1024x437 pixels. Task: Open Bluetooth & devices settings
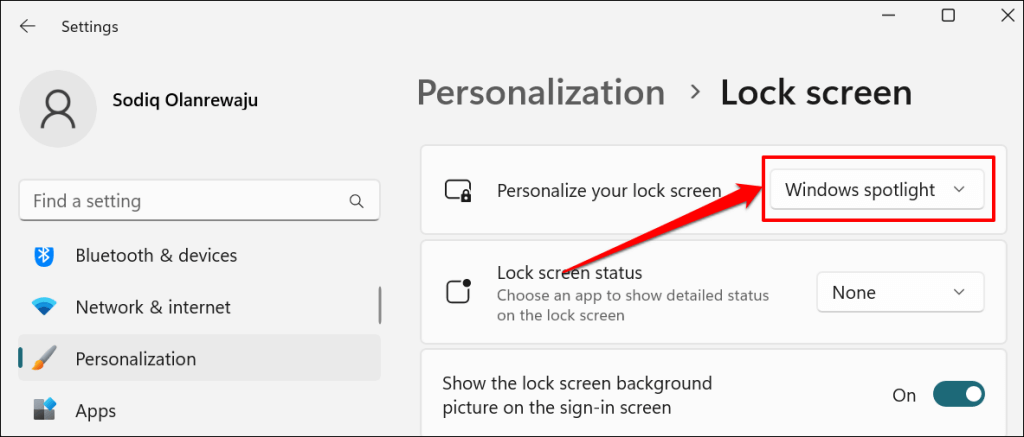tap(156, 255)
